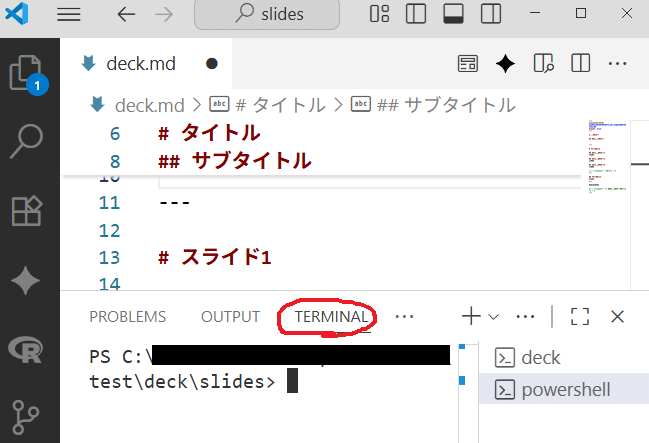
Task: Click the editor minimap
Action: 608,157
